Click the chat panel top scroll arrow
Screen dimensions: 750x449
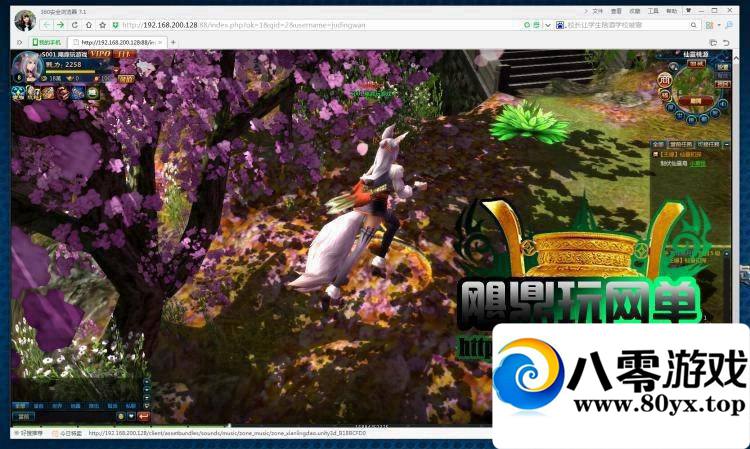(146, 382)
